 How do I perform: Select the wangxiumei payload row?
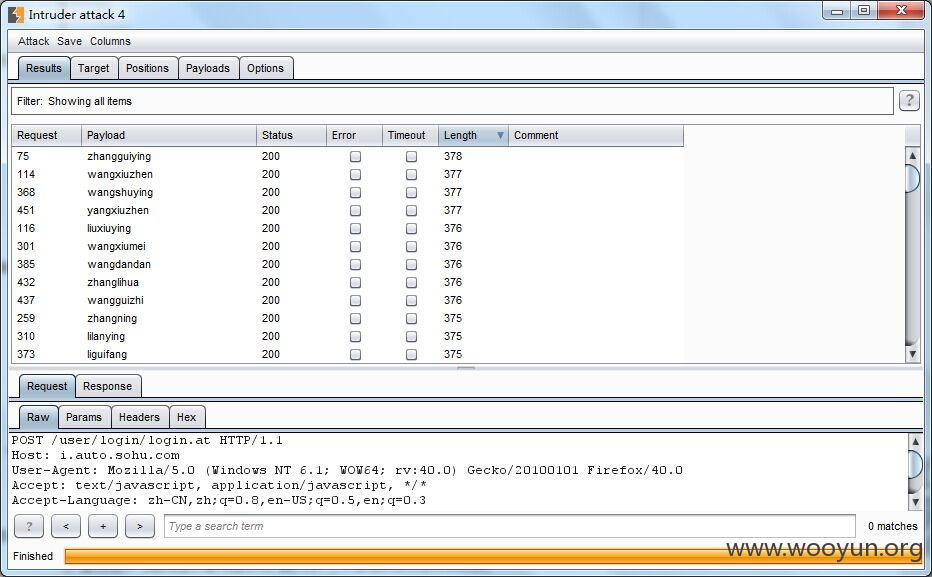[348, 246]
